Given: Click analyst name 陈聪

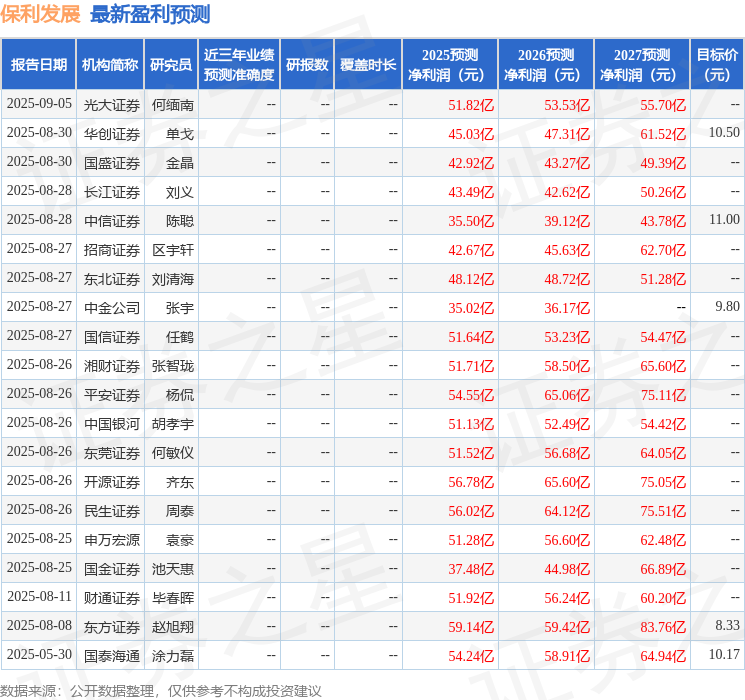Looking at the screenshot, I should [180, 221].
